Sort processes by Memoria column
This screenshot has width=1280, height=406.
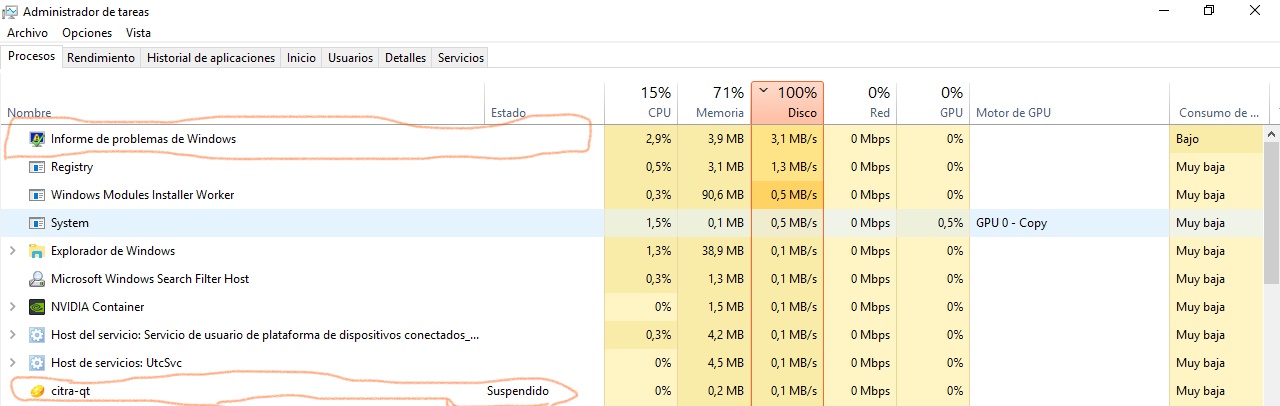714,103
